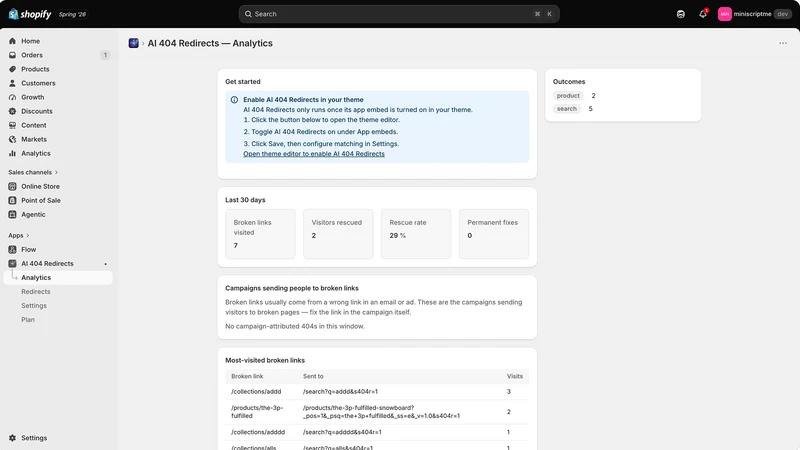
Task: Open the Point of Sale icon
Action: [x=12, y=201]
